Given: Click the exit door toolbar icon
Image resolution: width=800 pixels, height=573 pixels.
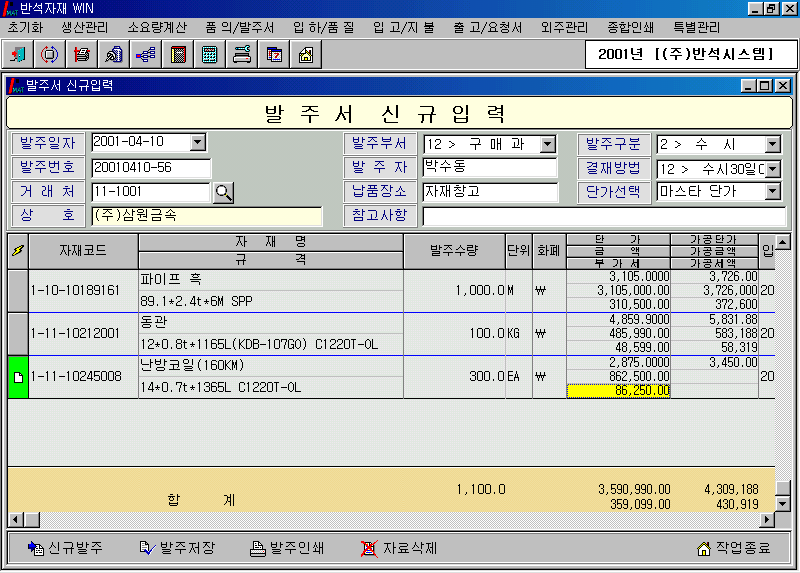Looking at the screenshot, I should [x=21, y=54].
